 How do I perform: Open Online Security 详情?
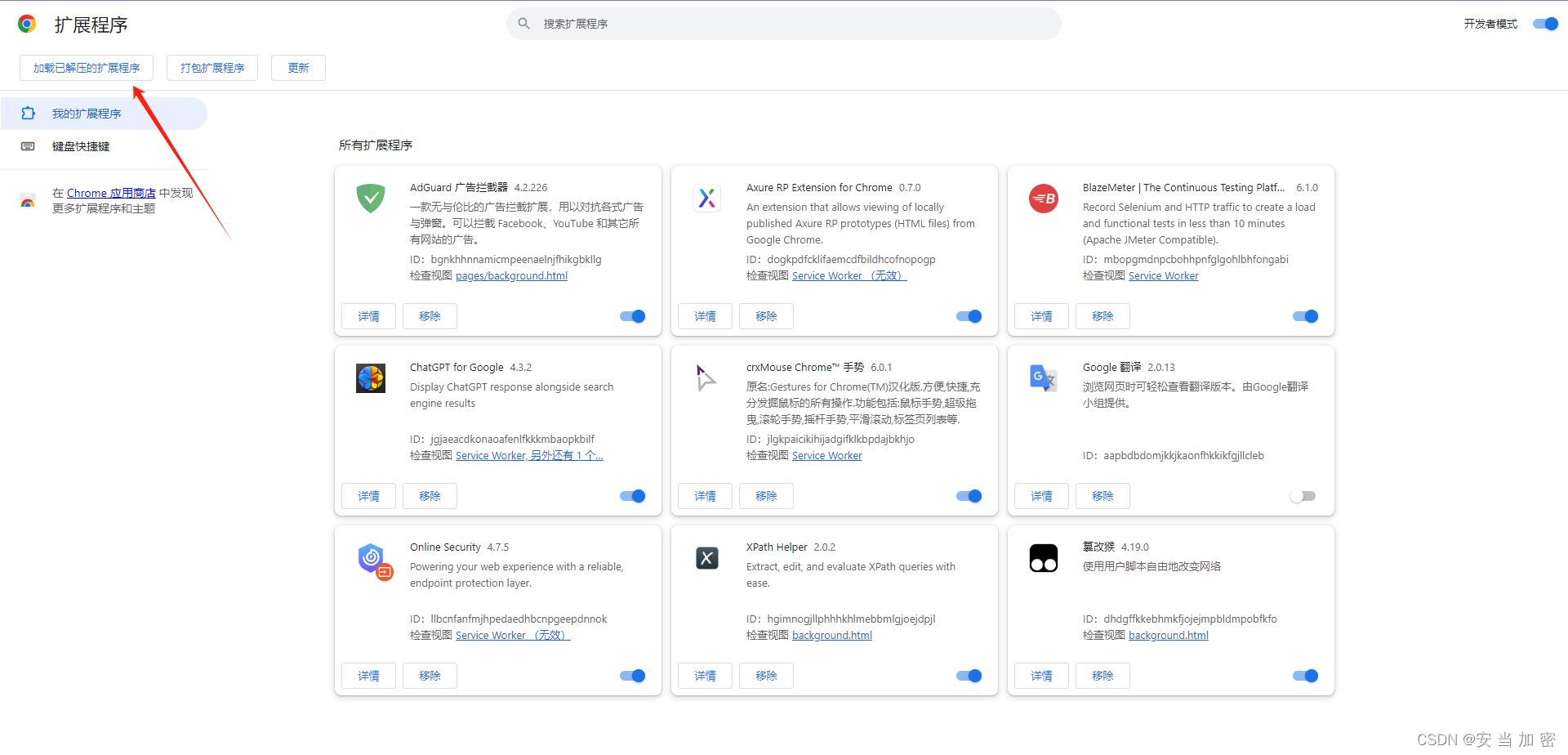point(368,676)
